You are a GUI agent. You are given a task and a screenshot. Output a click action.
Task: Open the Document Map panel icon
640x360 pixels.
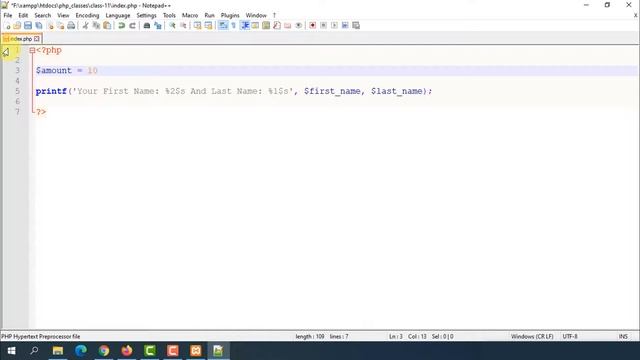[x=266, y=26]
